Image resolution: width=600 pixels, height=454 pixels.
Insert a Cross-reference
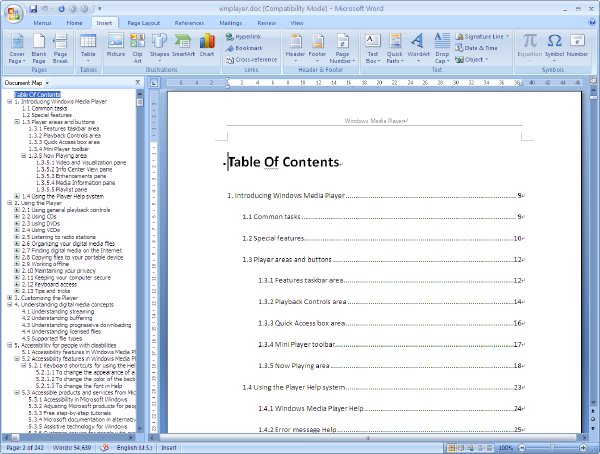(x=251, y=60)
